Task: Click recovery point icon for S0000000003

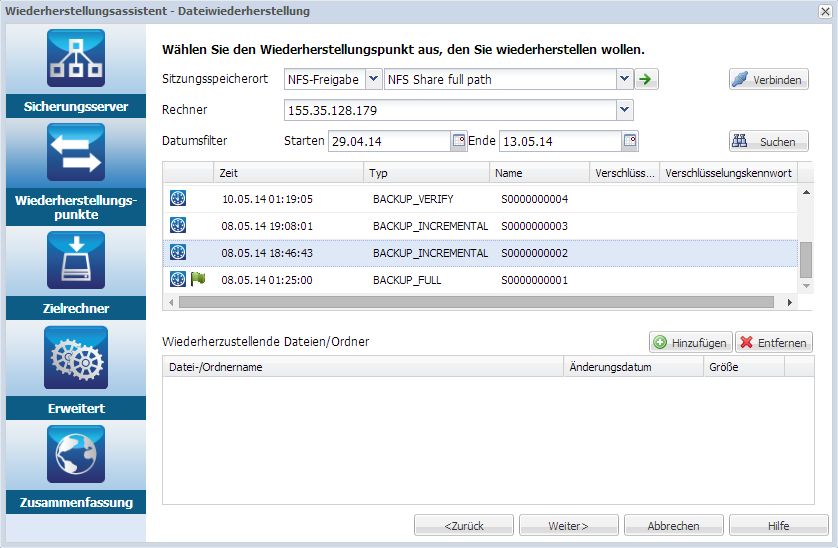Action: click(178, 225)
